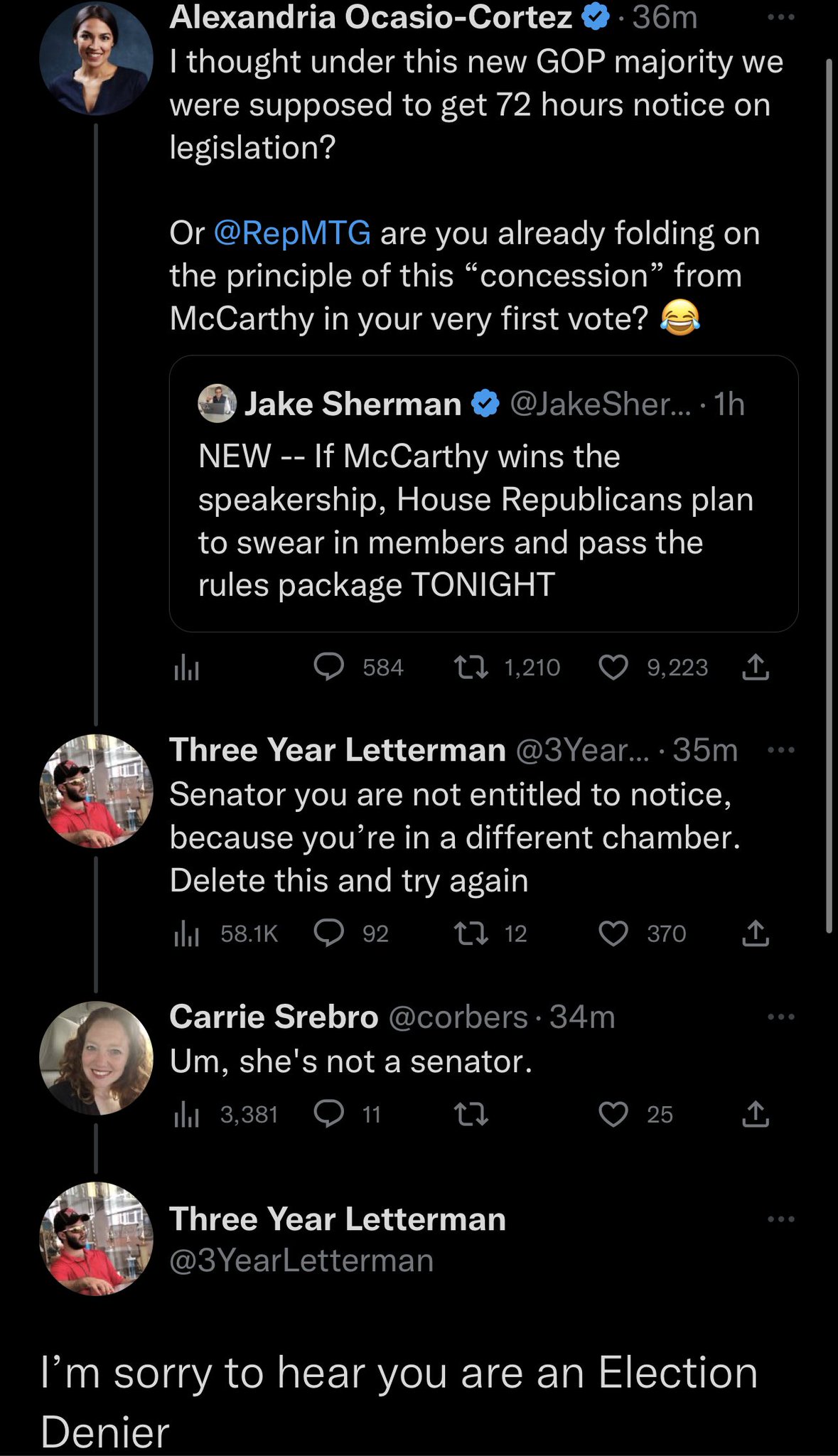Click the @RepMTG mention link

pos(291,233)
